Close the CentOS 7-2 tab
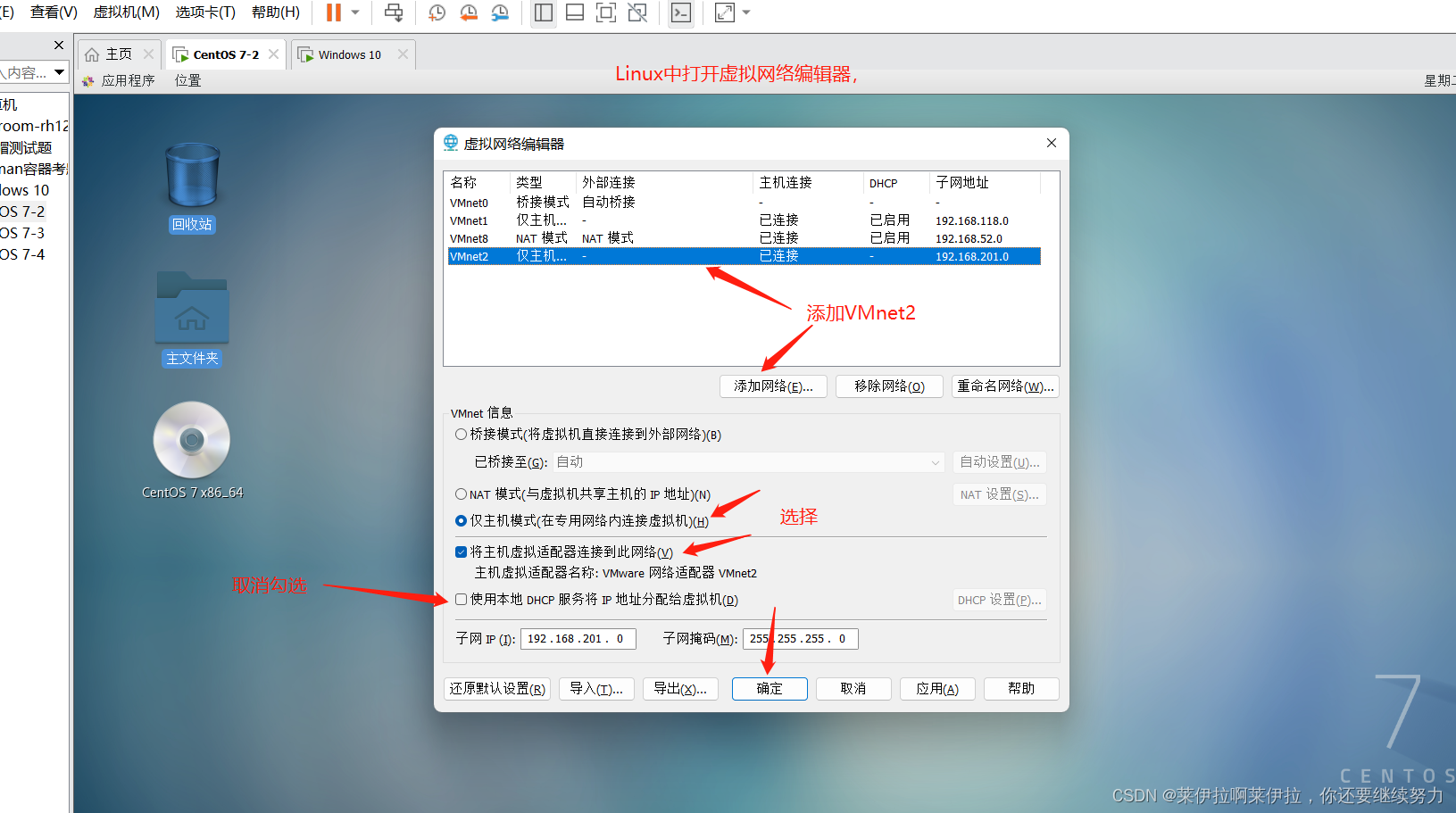This screenshot has width=1456, height=813. coord(273,54)
